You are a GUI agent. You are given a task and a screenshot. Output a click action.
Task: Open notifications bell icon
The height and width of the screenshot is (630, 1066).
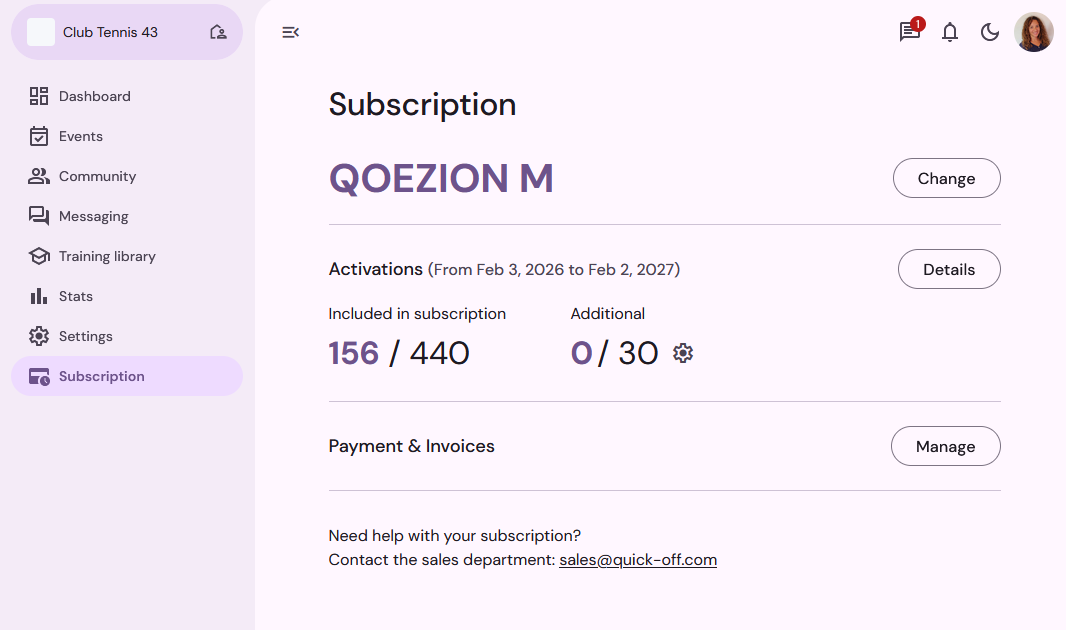pyautogui.click(x=950, y=32)
